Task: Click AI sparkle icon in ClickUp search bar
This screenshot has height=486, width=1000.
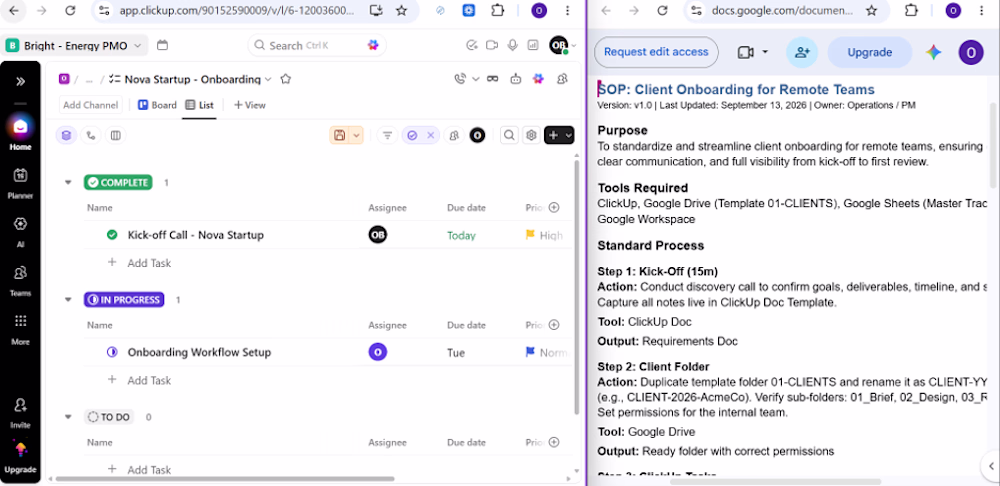Action: [374, 45]
